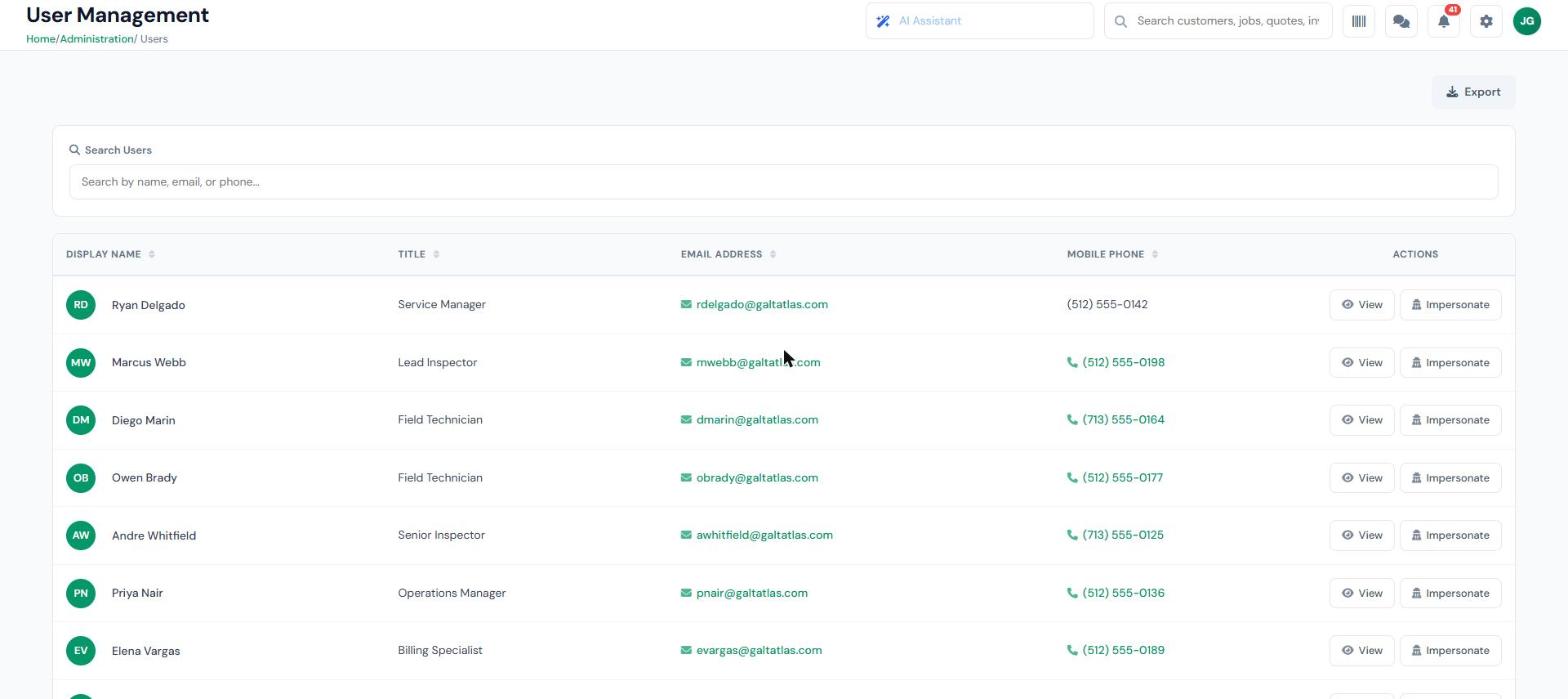Click phone number (512) 555-0142
1568x699 pixels.
pos(1107,304)
